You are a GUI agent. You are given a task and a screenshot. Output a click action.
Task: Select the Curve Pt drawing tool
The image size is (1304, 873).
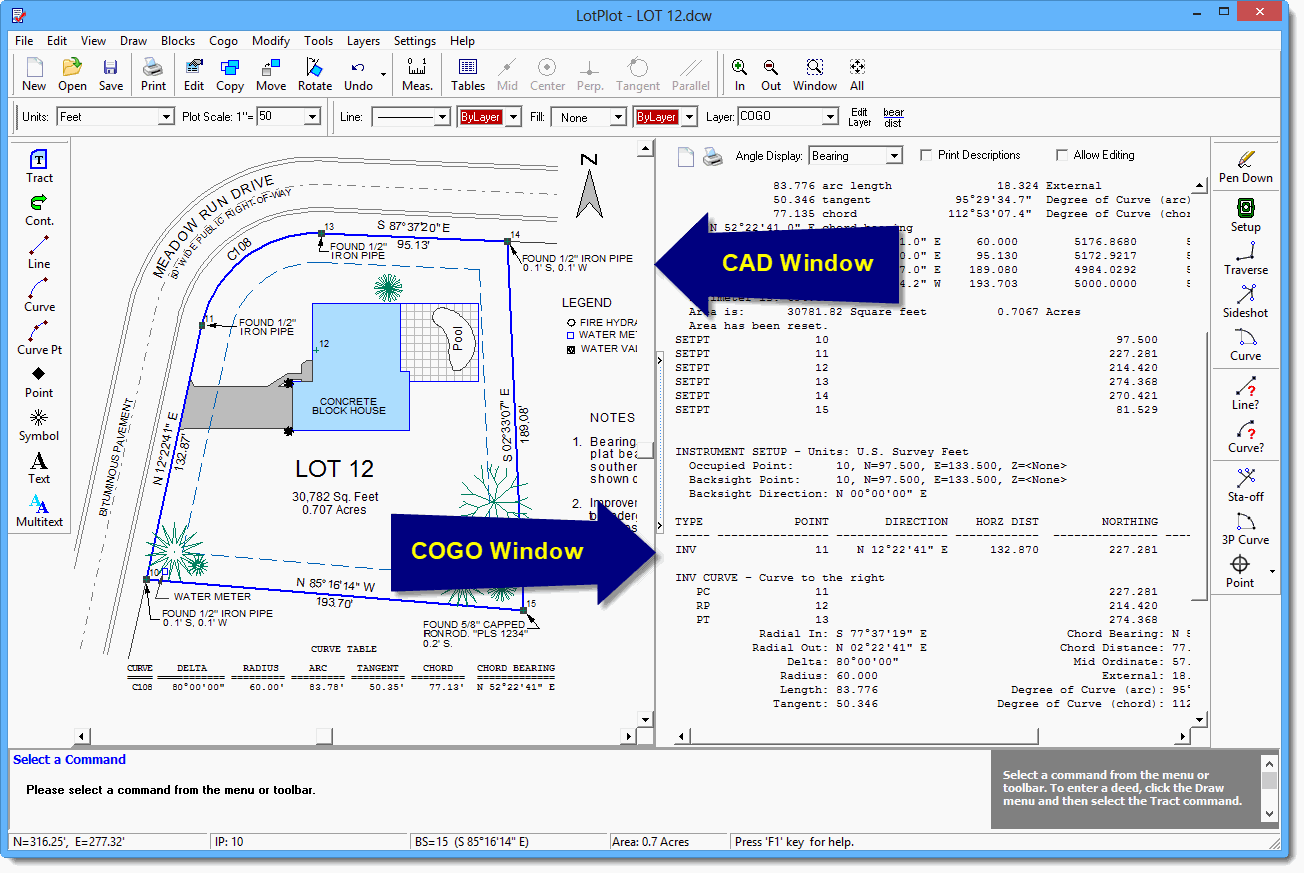click(39, 337)
